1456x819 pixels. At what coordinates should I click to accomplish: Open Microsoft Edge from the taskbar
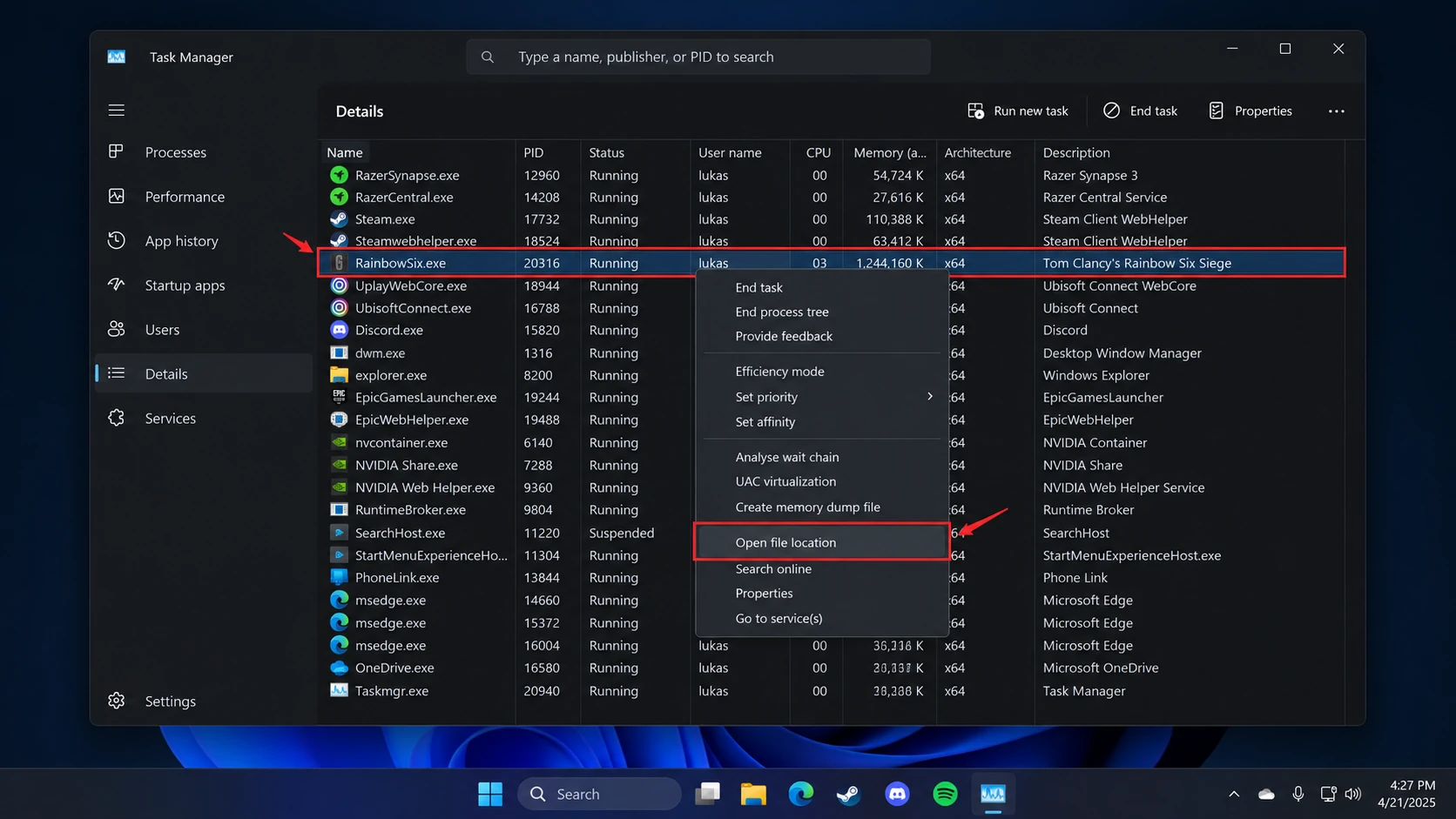801,794
